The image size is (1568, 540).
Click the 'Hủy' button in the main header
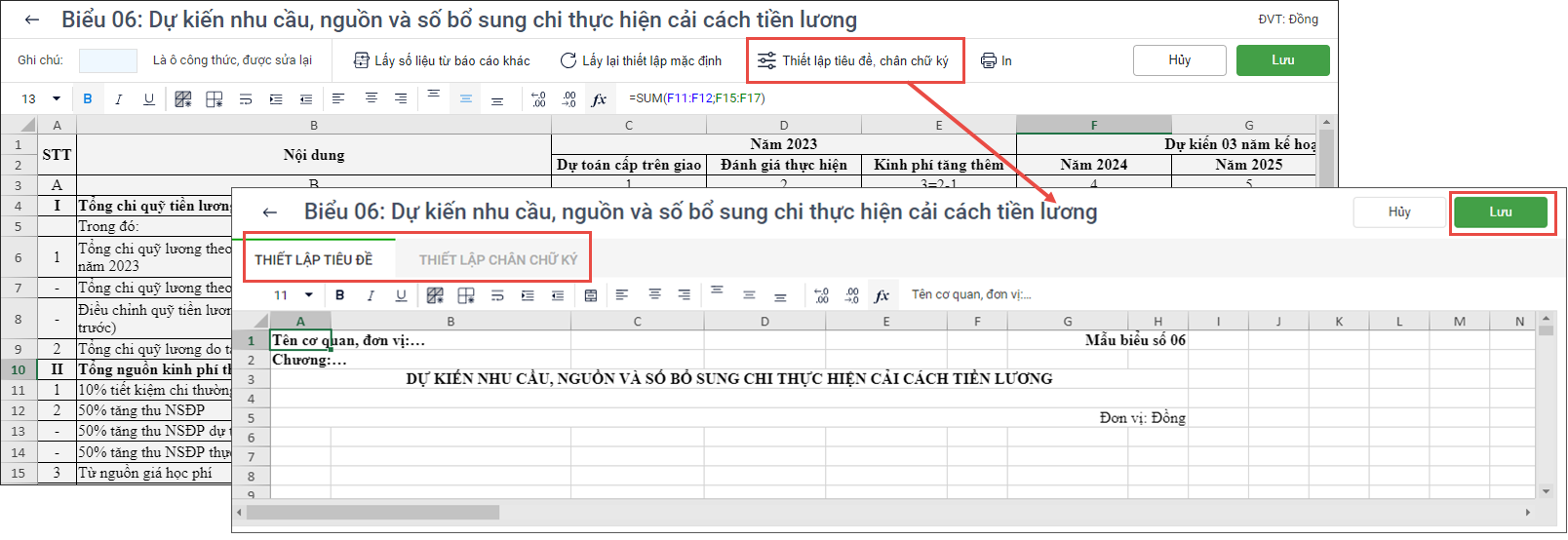[1179, 60]
